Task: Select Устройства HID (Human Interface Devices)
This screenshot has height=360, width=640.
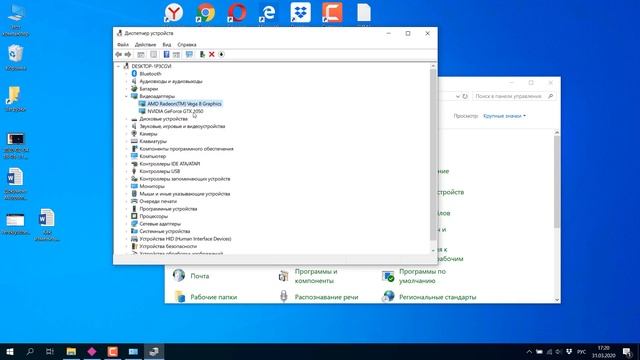Action: (x=185, y=239)
